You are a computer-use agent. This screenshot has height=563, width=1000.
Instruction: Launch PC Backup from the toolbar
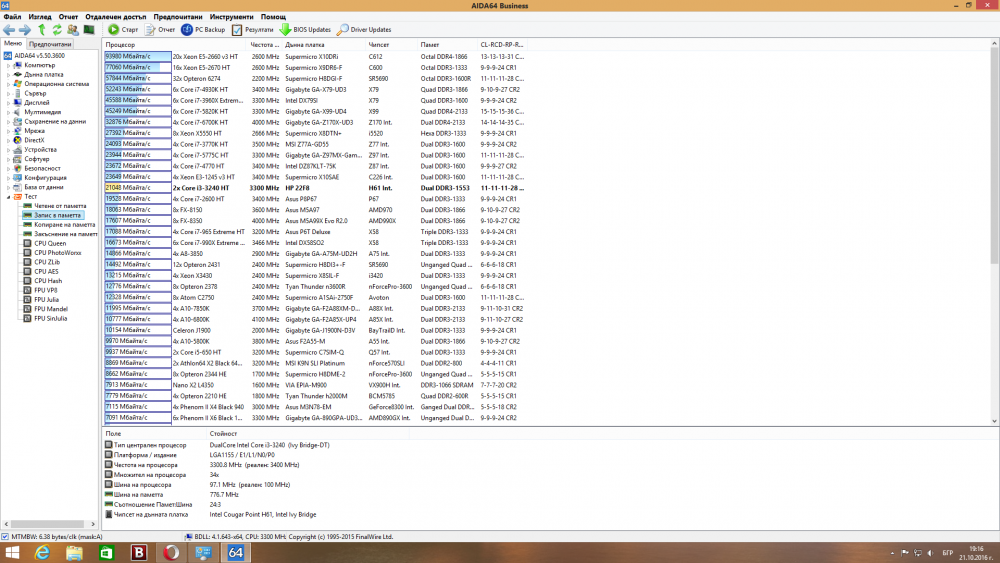(203, 29)
